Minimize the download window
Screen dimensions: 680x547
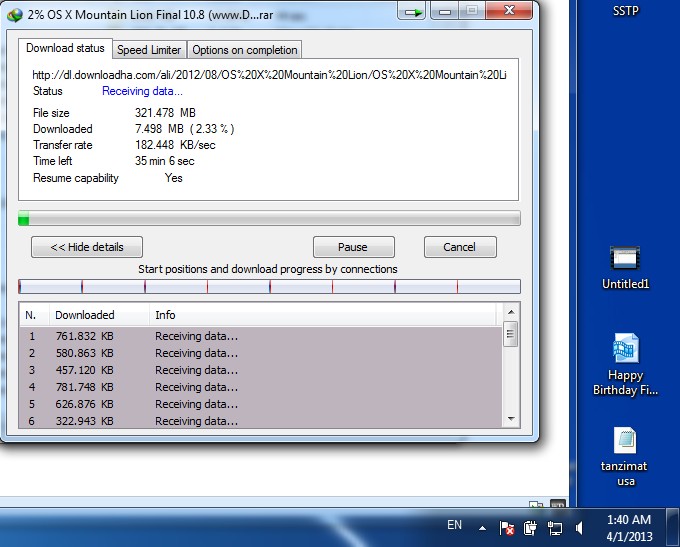445,12
